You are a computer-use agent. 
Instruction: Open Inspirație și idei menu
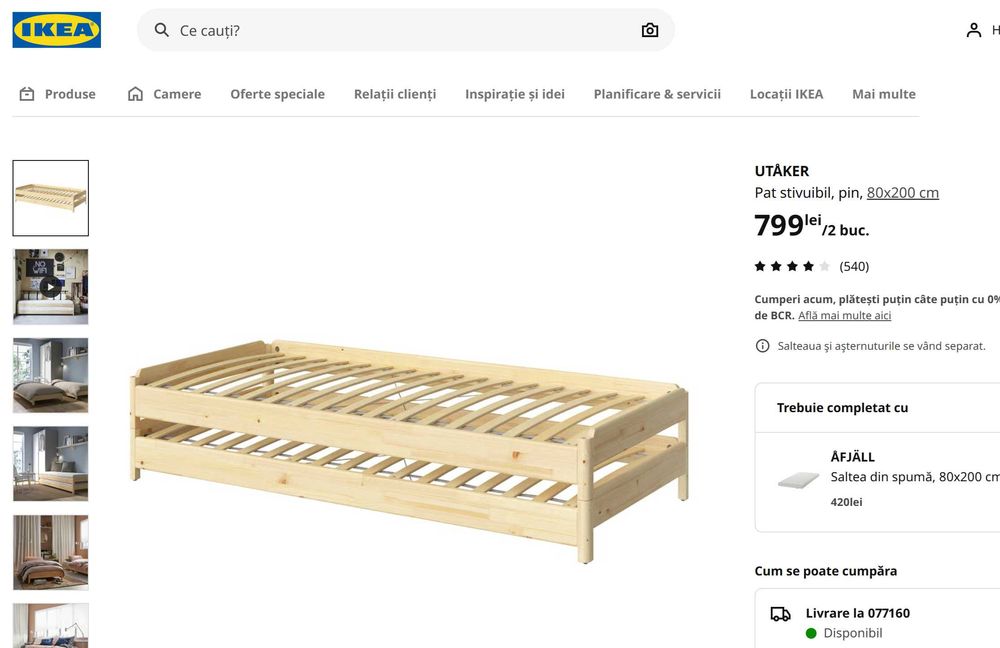(x=514, y=94)
